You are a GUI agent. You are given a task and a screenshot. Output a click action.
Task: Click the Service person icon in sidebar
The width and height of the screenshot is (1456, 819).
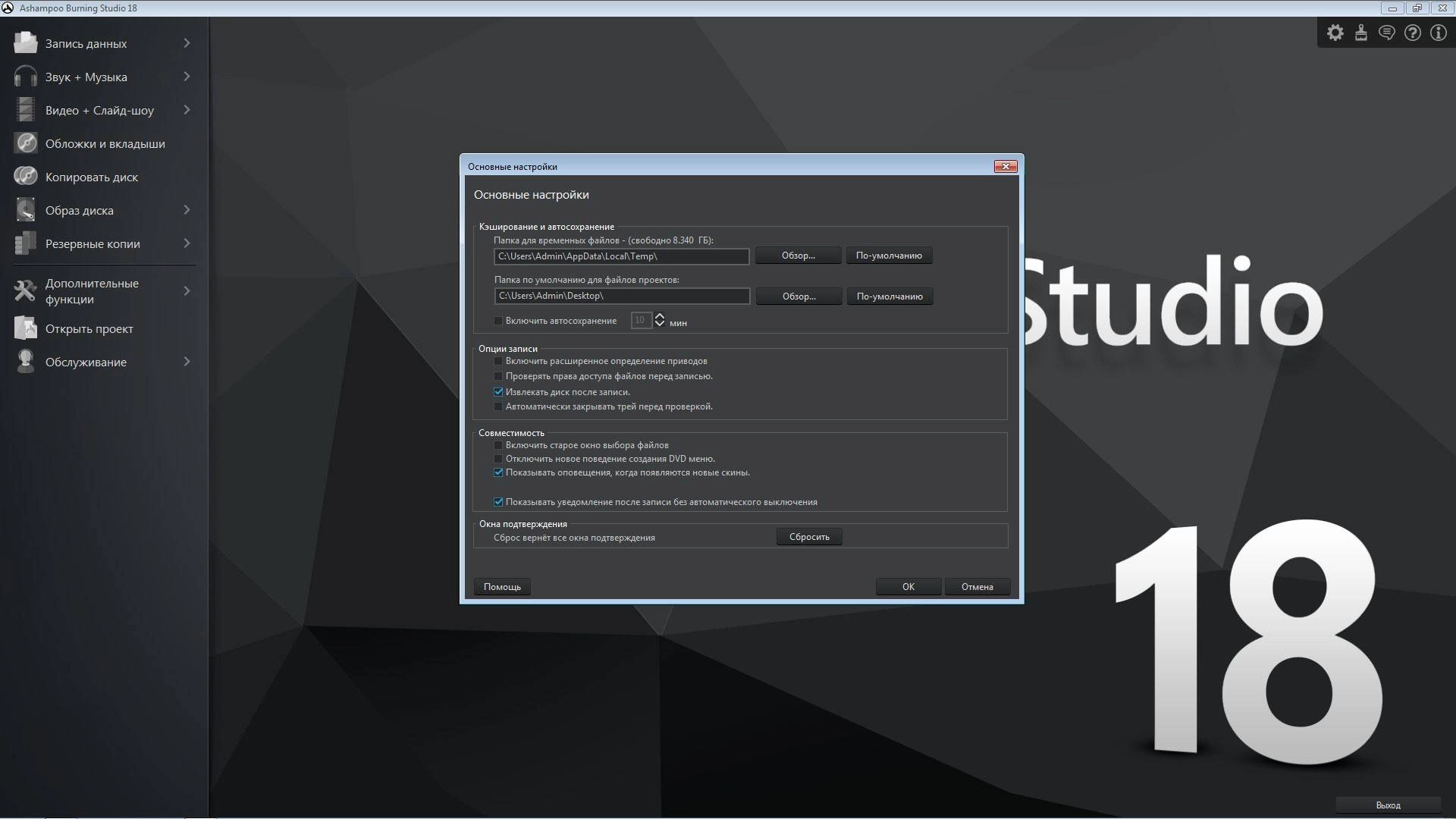coord(25,361)
